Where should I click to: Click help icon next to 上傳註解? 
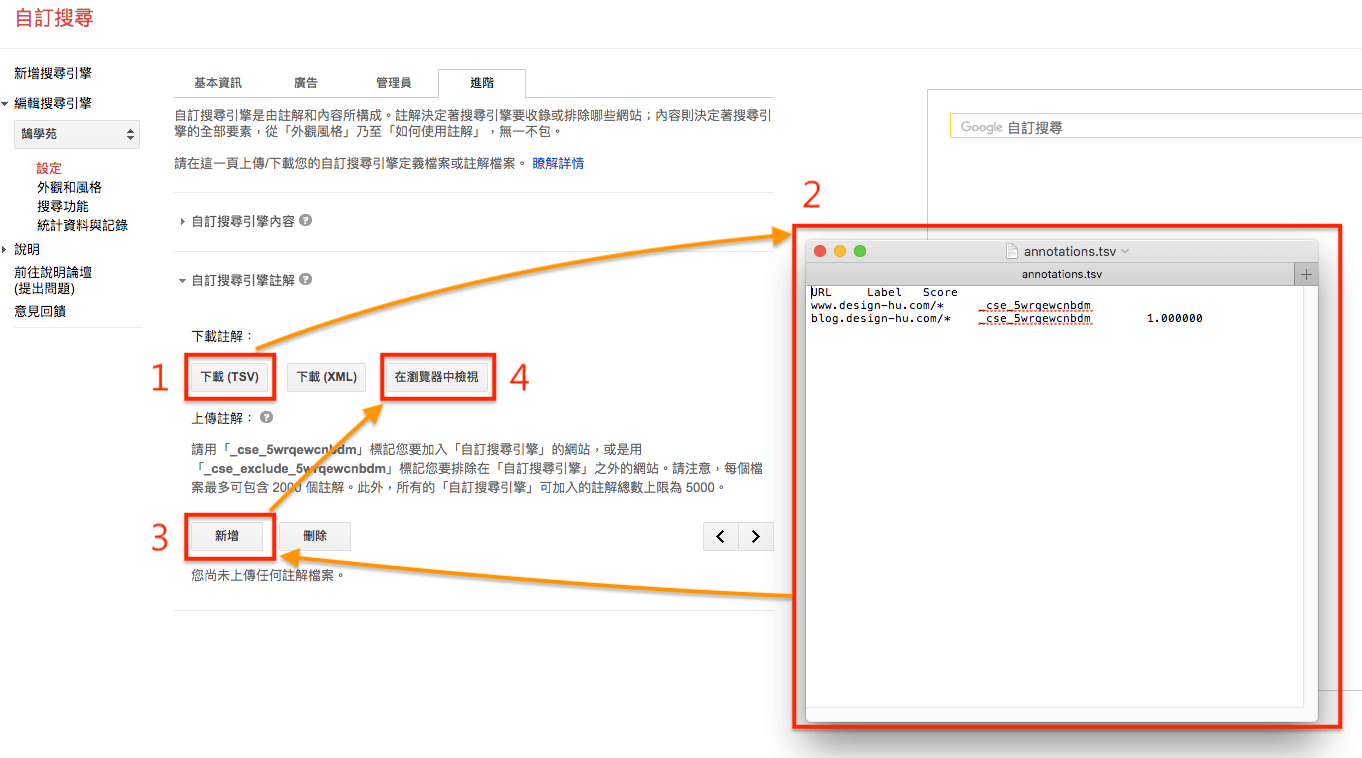pyautogui.click(x=266, y=418)
